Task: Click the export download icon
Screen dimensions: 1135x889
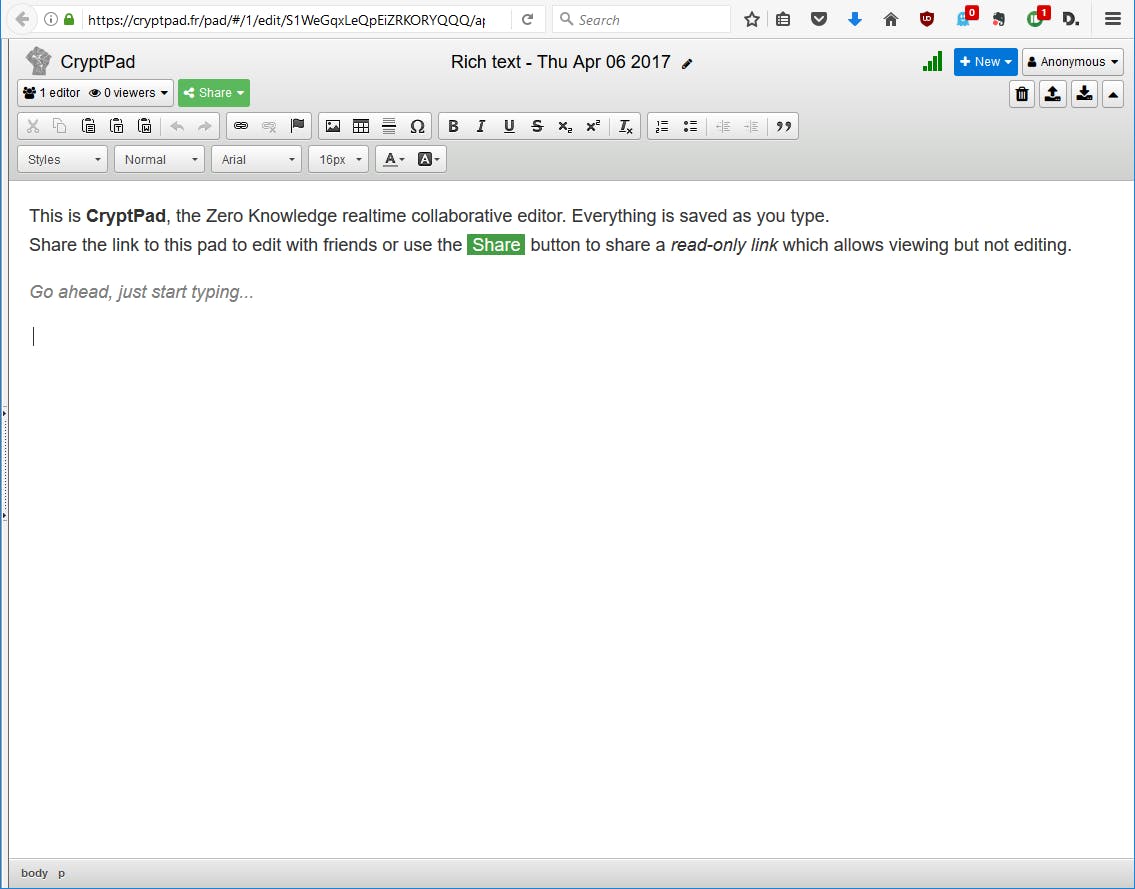Action: [x=1084, y=94]
